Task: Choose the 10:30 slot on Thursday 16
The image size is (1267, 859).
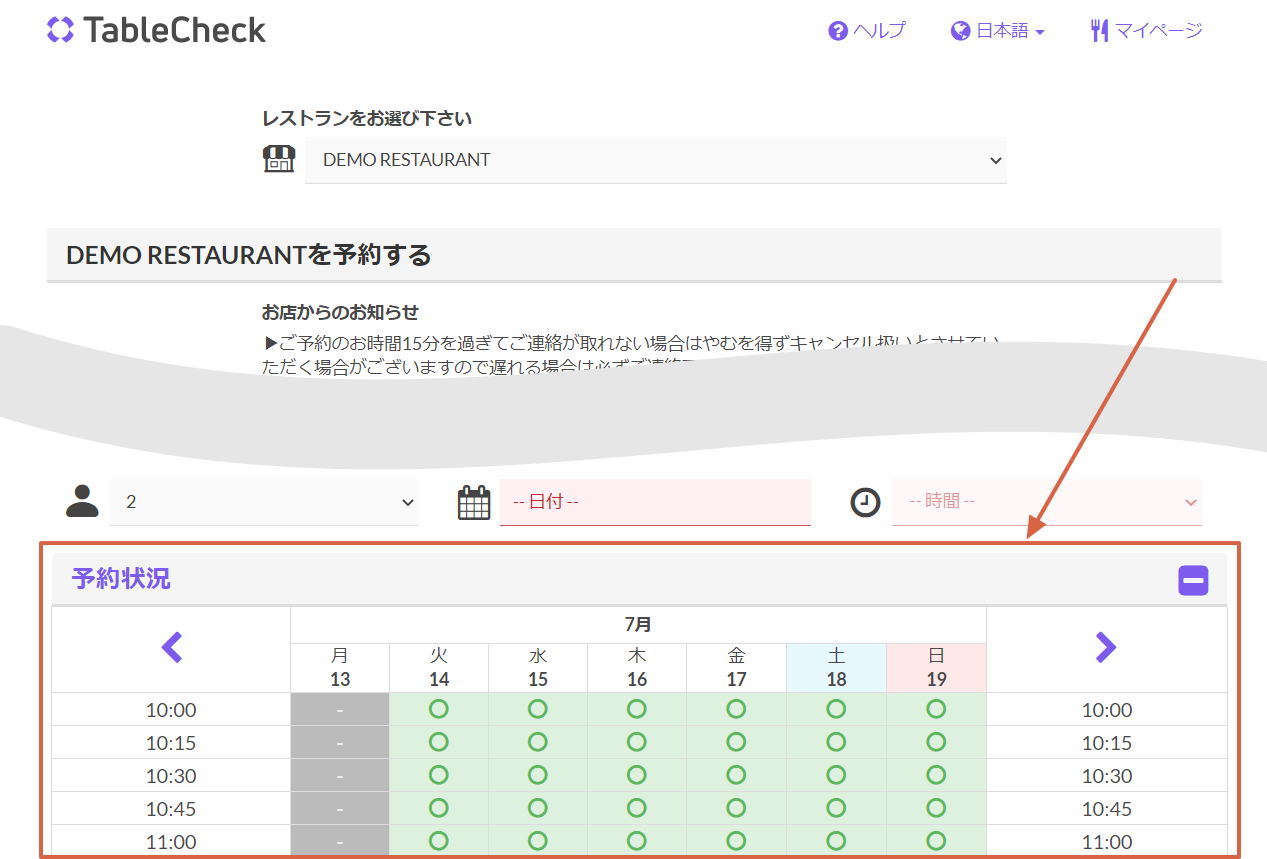Action: click(637, 775)
